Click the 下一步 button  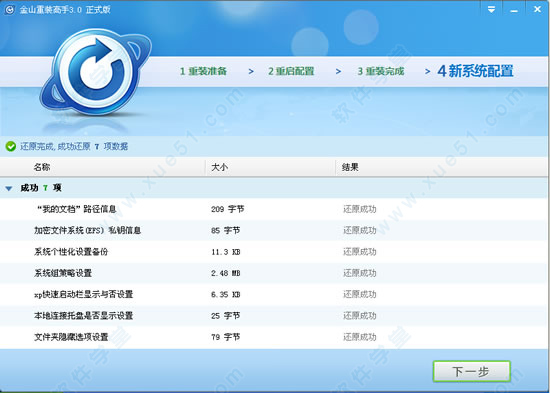coord(471,371)
